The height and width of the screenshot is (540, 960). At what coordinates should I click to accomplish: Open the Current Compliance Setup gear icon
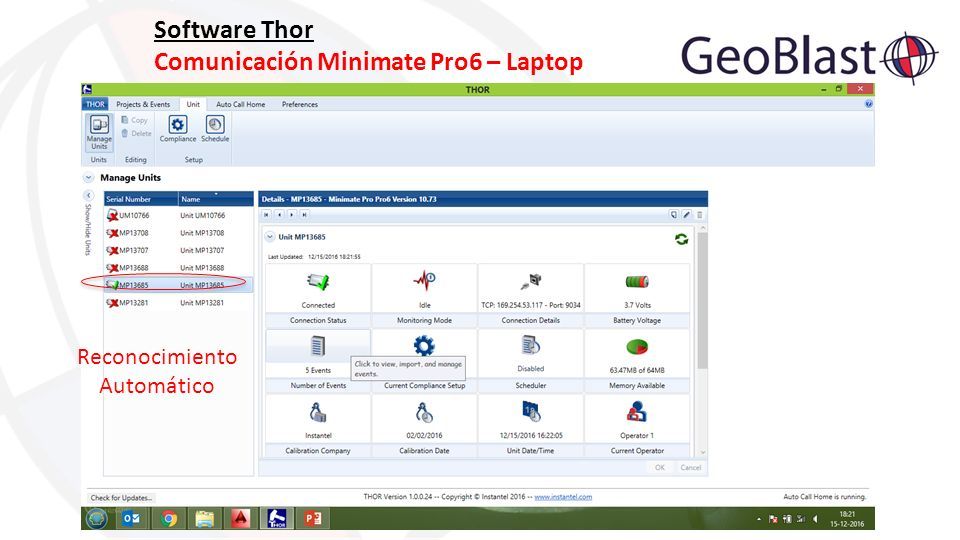[424, 346]
